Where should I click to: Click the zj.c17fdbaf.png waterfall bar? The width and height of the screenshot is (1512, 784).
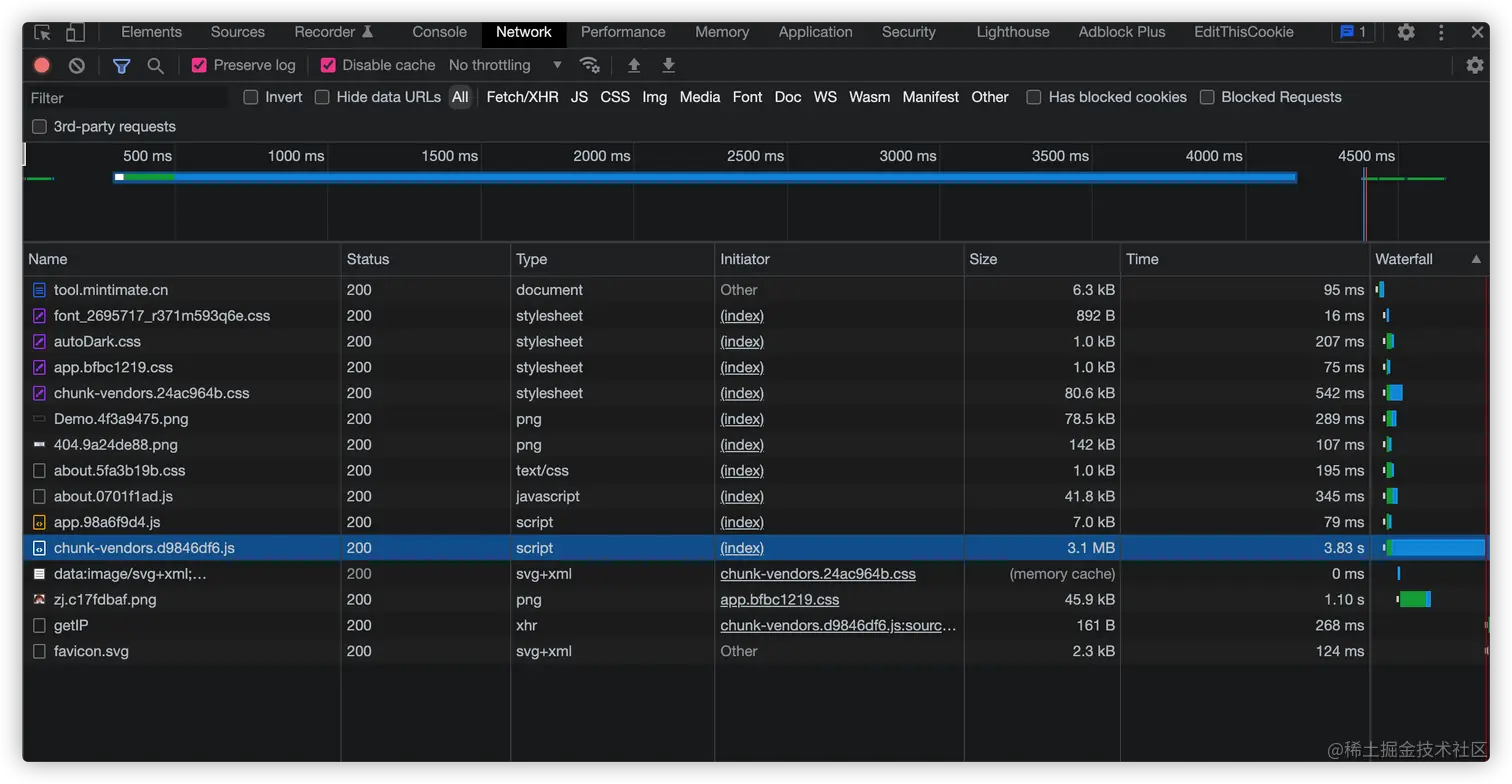(x=1414, y=600)
